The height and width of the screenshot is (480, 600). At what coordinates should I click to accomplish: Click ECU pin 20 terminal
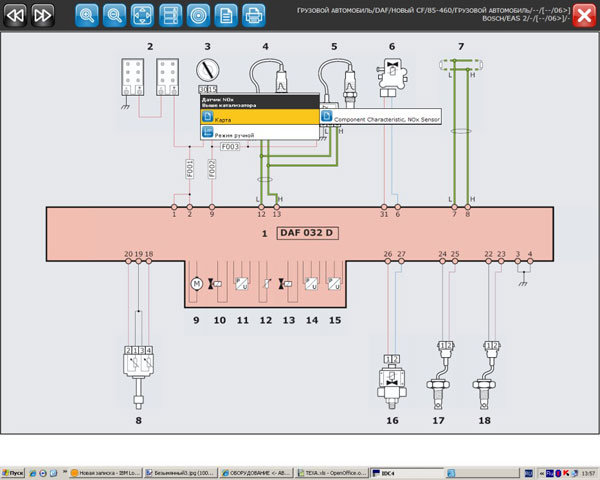click(129, 261)
